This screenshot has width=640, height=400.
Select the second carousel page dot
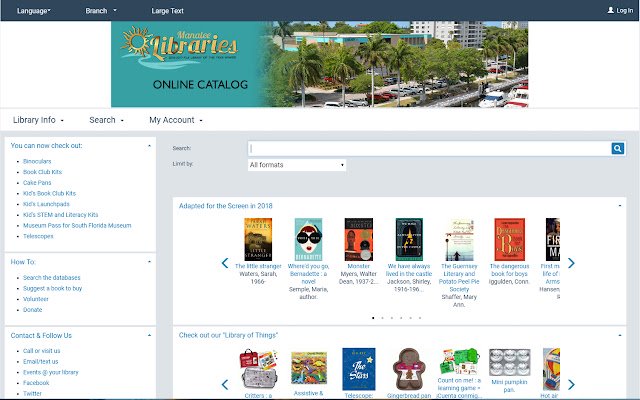382,318
